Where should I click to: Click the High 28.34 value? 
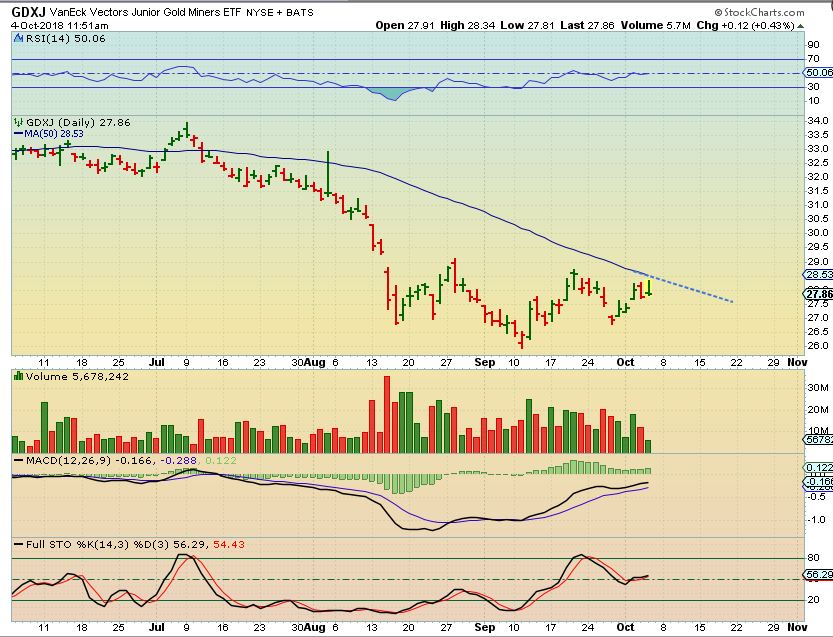click(x=468, y=25)
